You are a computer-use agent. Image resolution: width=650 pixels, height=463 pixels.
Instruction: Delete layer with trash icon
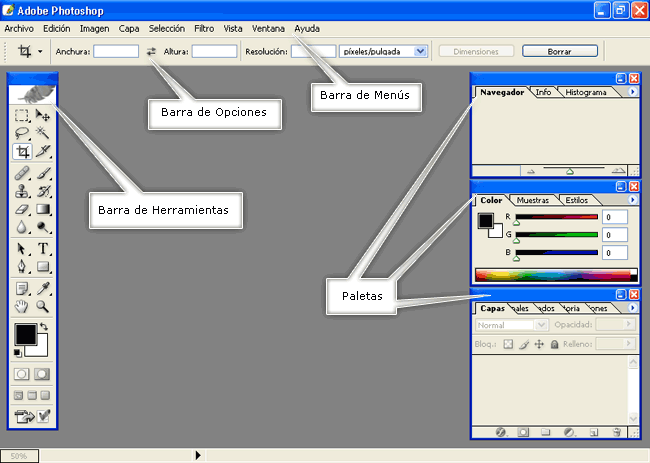[x=617, y=432]
